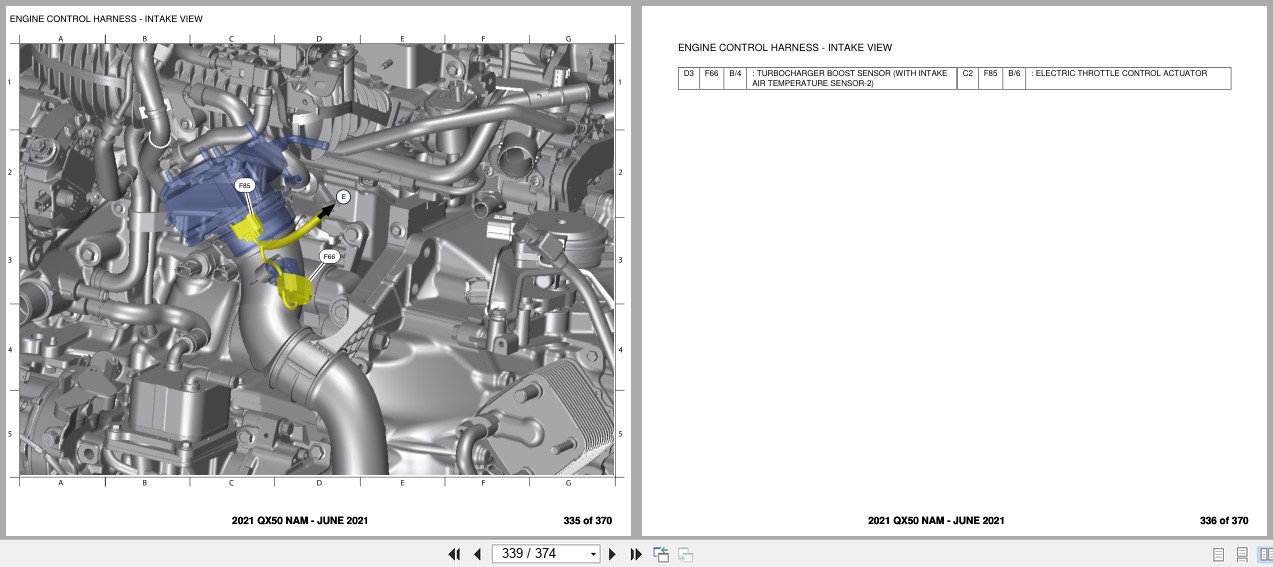Jump to the last page

(635, 554)
